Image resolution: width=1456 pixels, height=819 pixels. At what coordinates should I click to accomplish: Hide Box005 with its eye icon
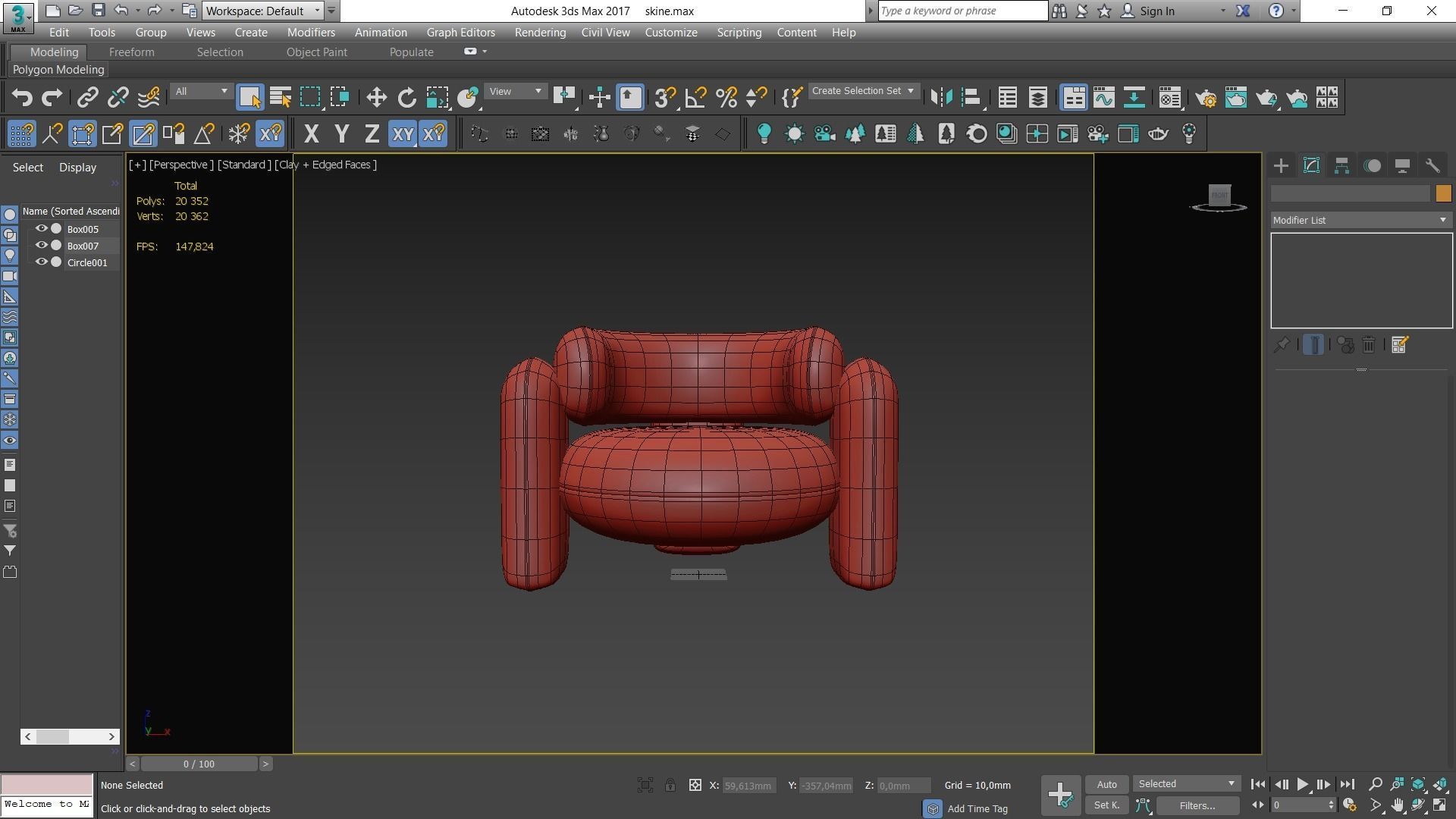(x=42, y=228)
